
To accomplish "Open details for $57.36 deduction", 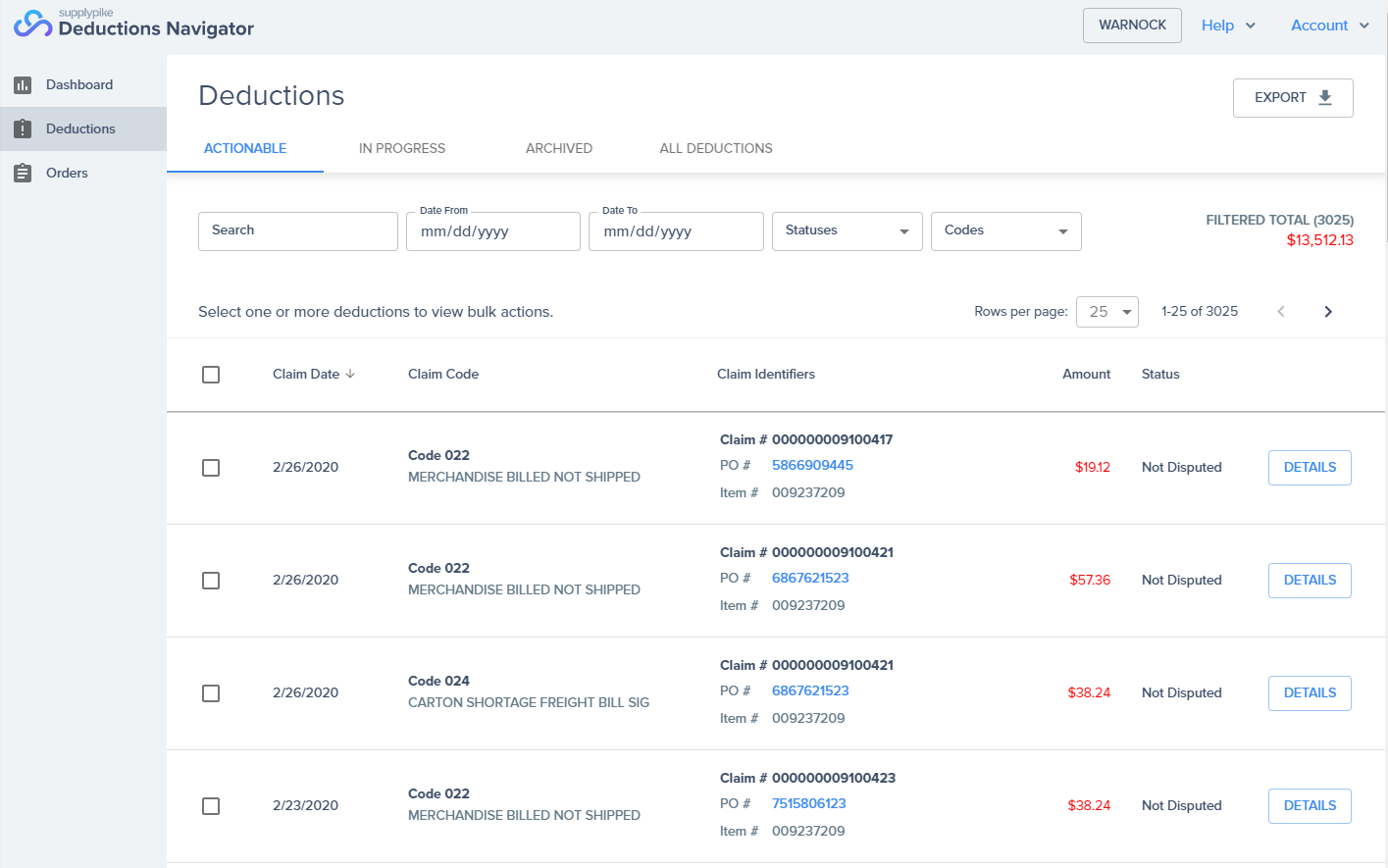I will click(x=1310, y=581).
